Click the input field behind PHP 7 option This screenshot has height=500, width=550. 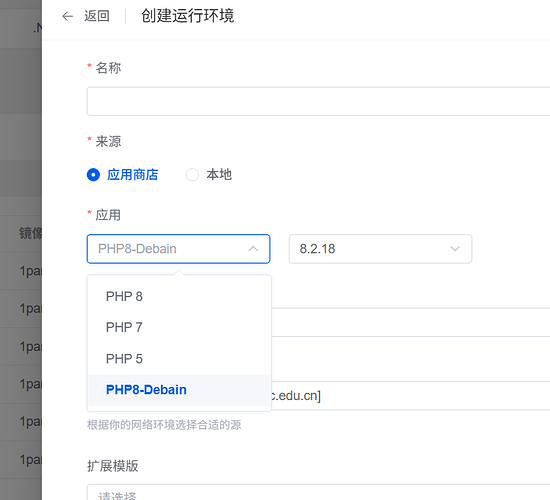click(410, 322)
